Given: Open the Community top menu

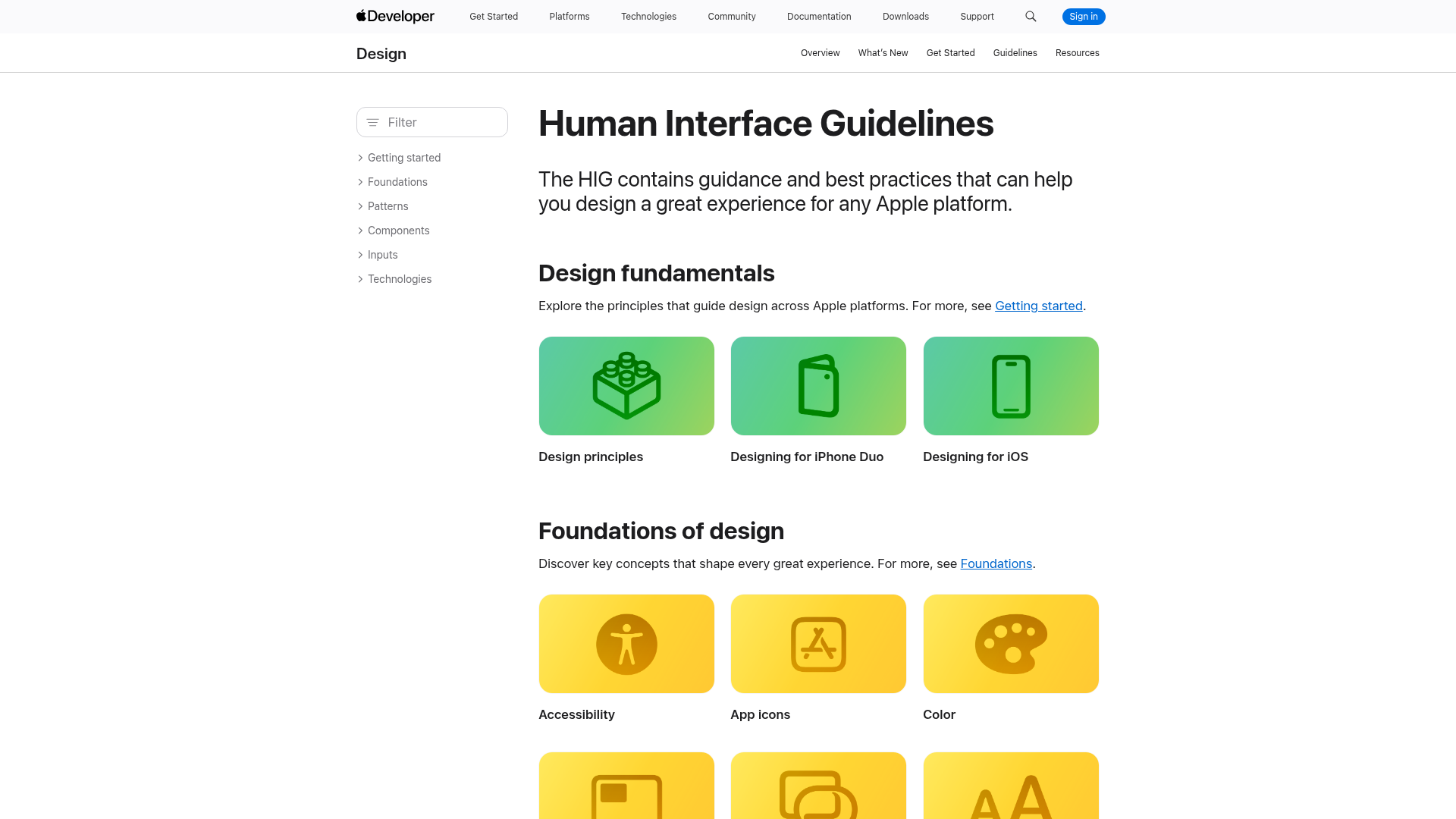Looking at the screenshot, I should tap(732, 17).
